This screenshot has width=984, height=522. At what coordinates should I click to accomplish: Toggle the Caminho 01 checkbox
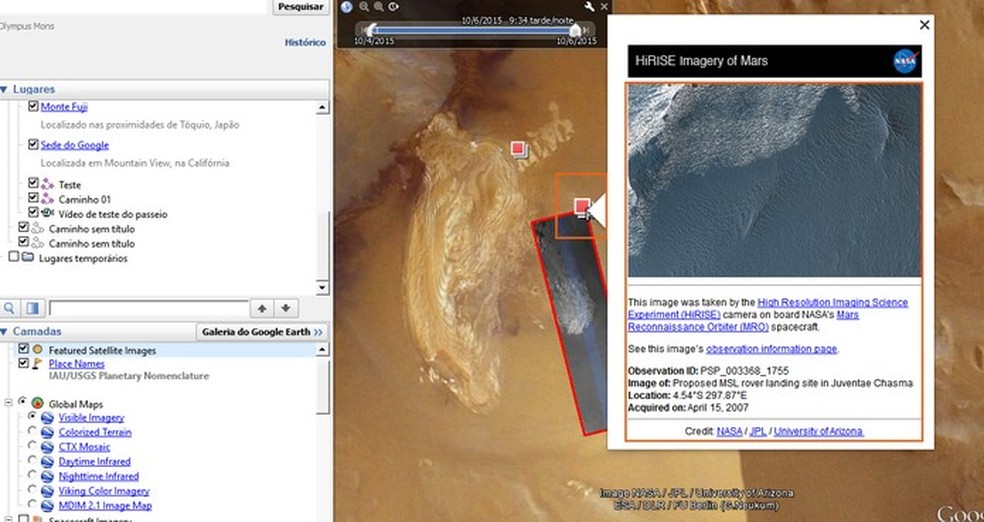point(33,198)
